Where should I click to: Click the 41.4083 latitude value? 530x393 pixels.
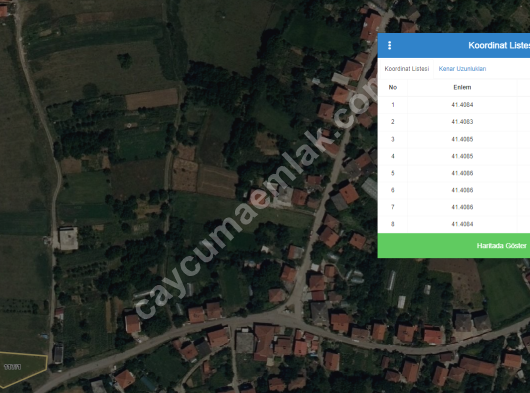462,122
